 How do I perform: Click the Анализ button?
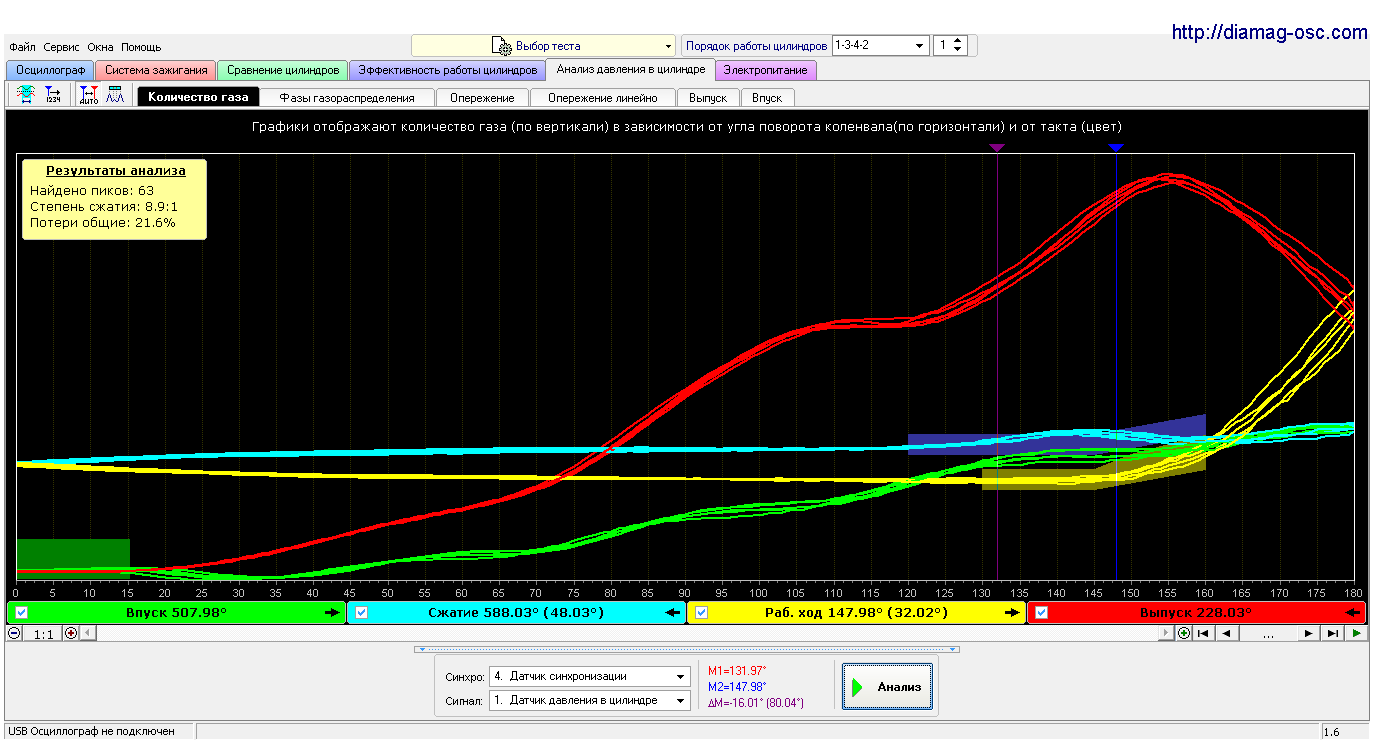[888, 687]
